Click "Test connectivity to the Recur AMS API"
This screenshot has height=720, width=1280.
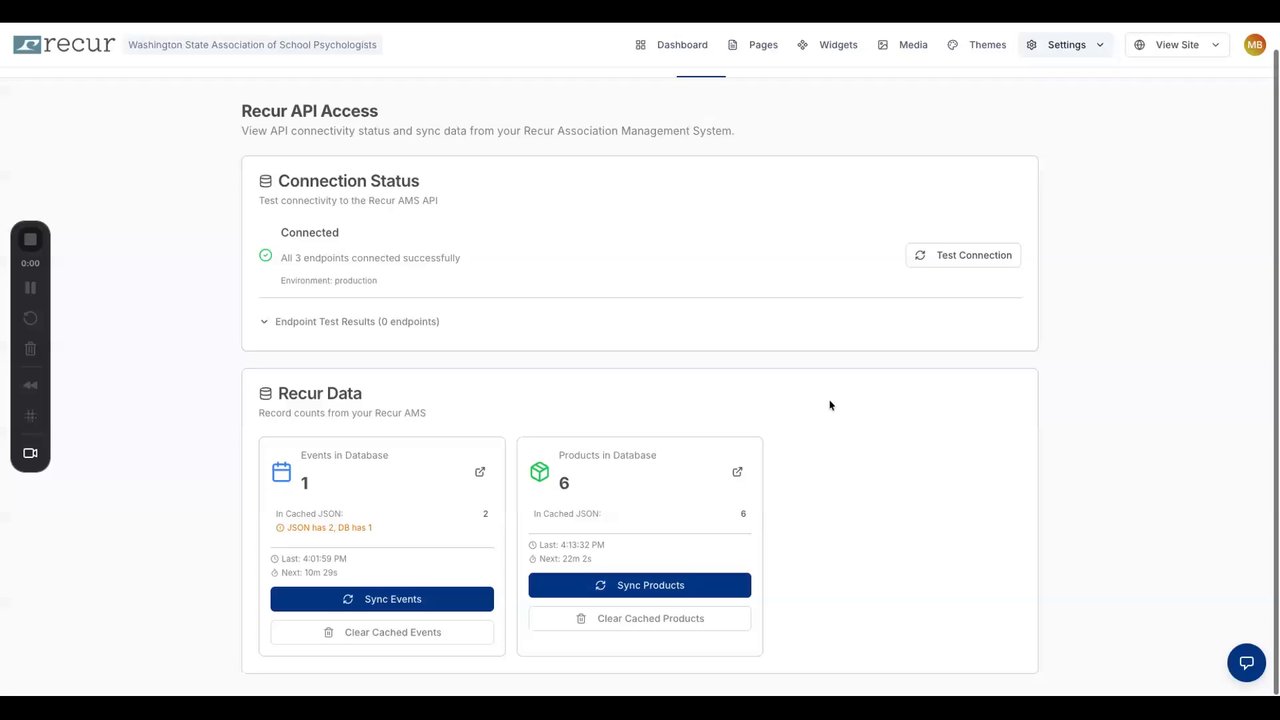click(348, 201)
